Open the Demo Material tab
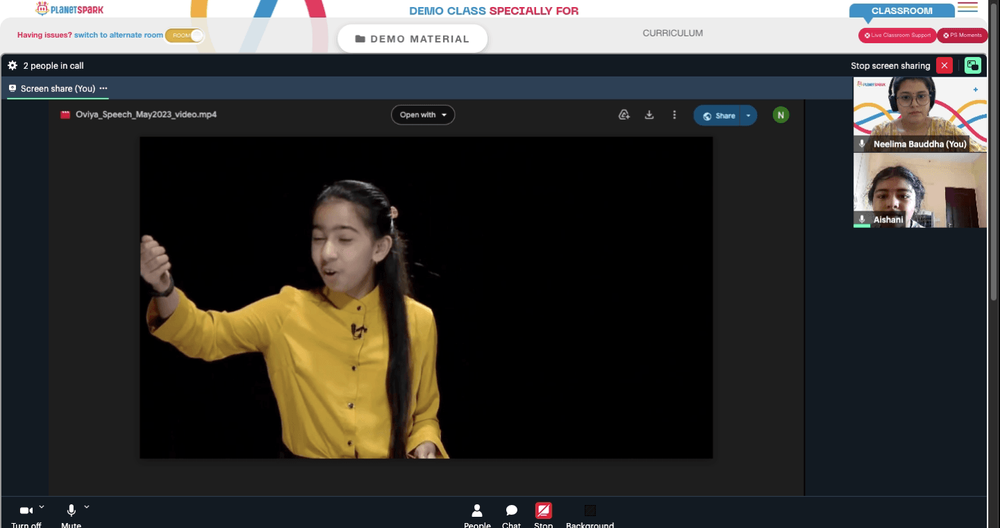The image size is (1000, 528). tap(412, 39)
